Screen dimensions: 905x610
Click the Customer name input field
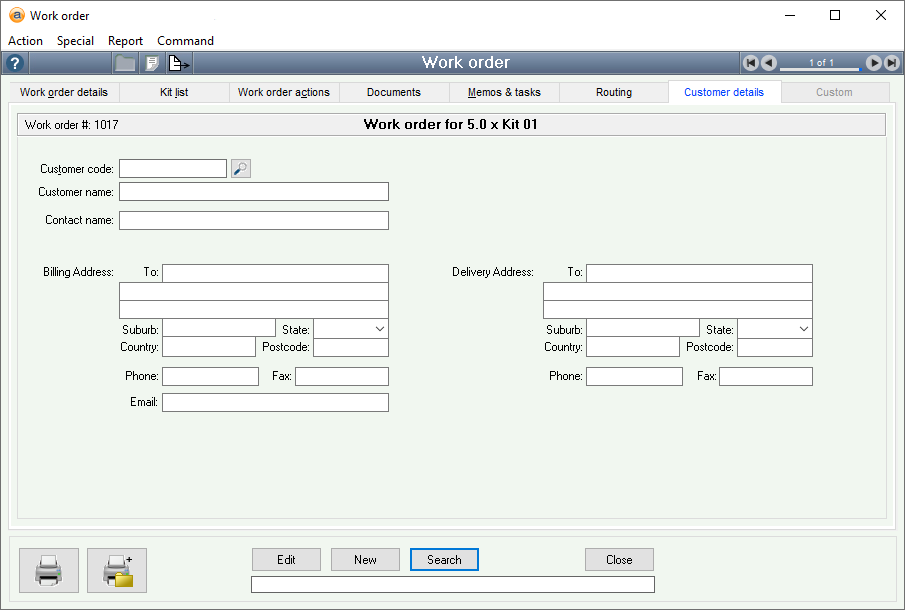253,192
